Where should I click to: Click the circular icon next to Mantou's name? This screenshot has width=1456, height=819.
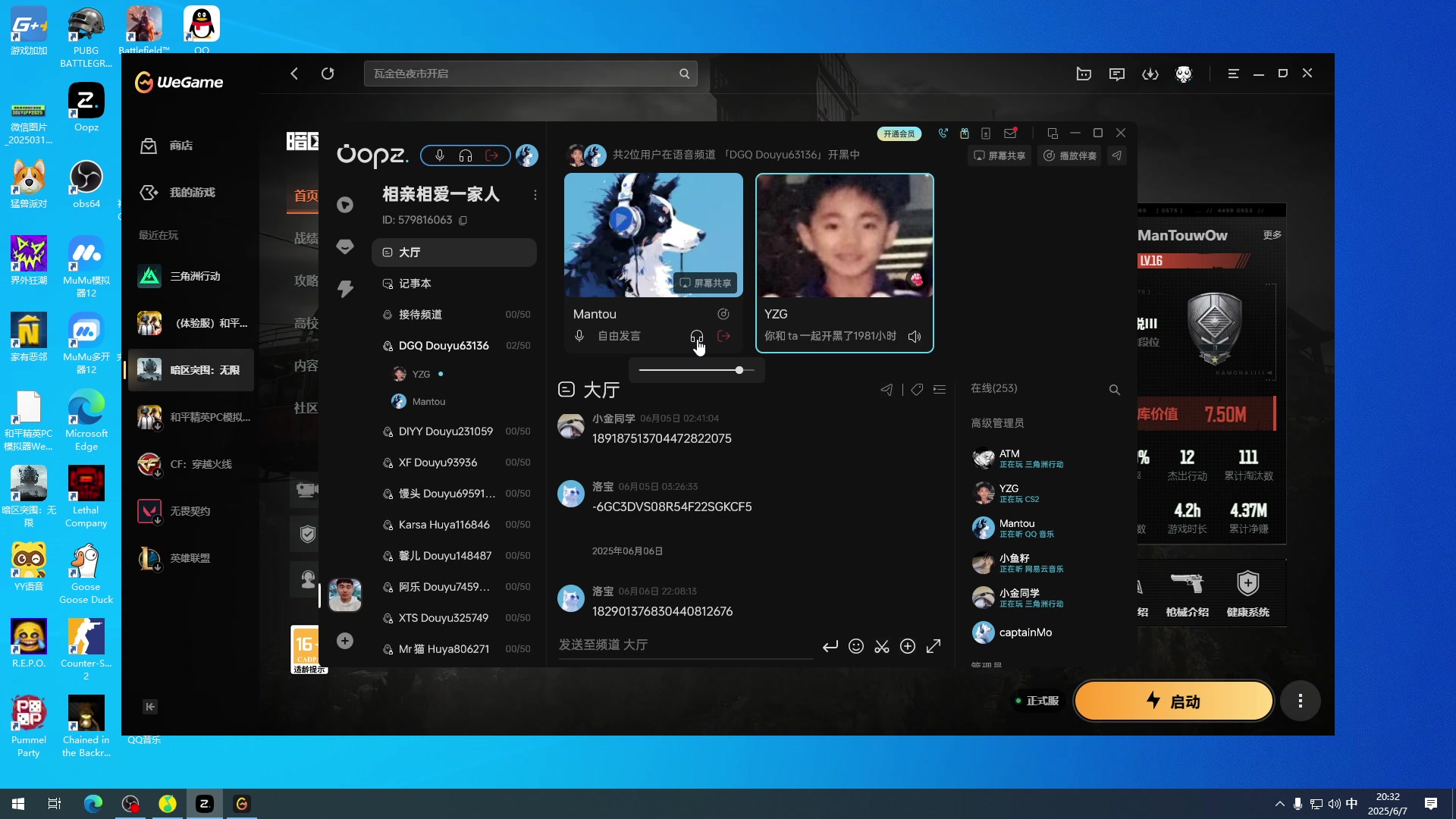click(x=723, y=314)
